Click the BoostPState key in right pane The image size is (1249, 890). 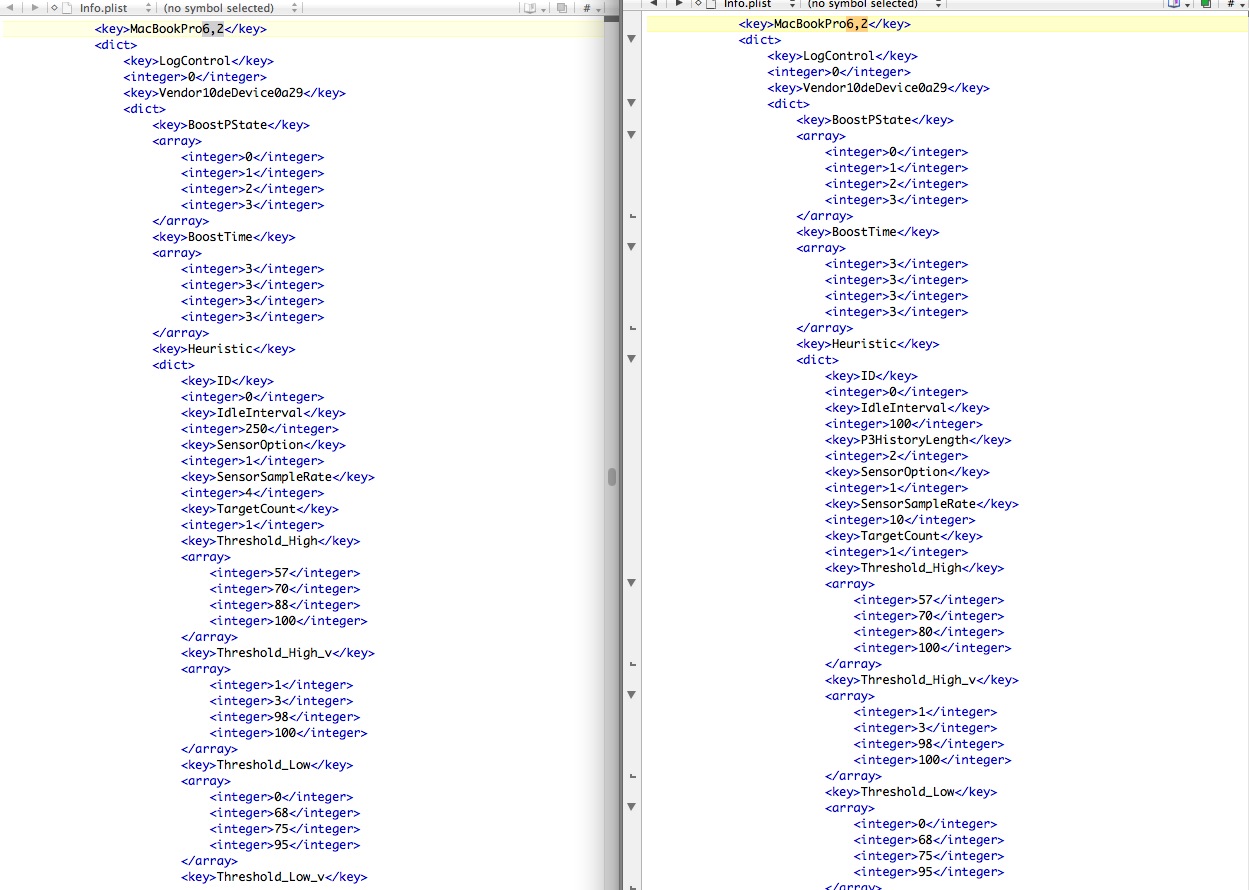(x=875, y=120)
